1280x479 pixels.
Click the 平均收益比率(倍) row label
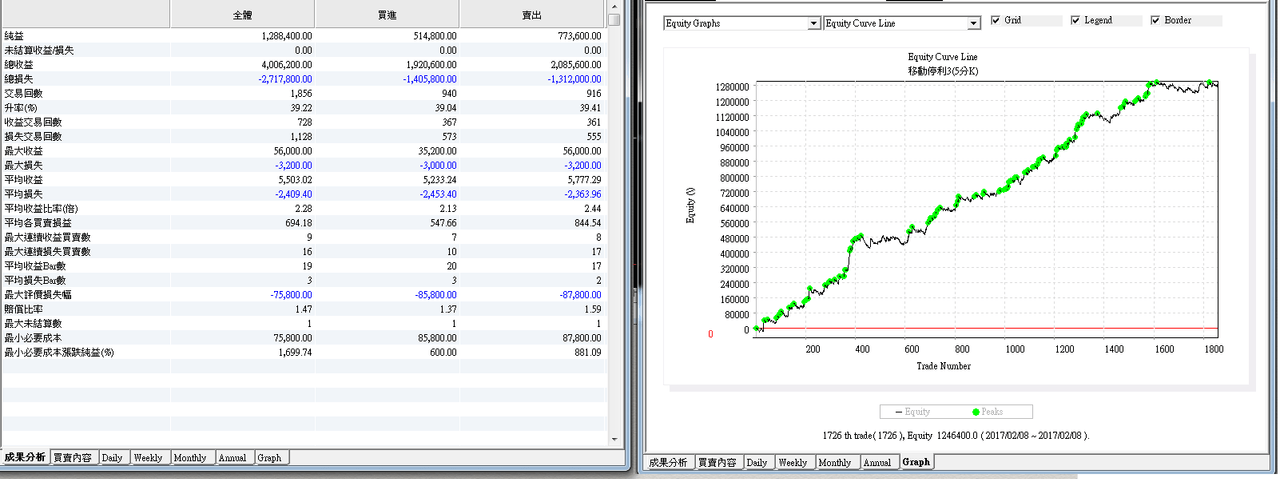[43, 208]
